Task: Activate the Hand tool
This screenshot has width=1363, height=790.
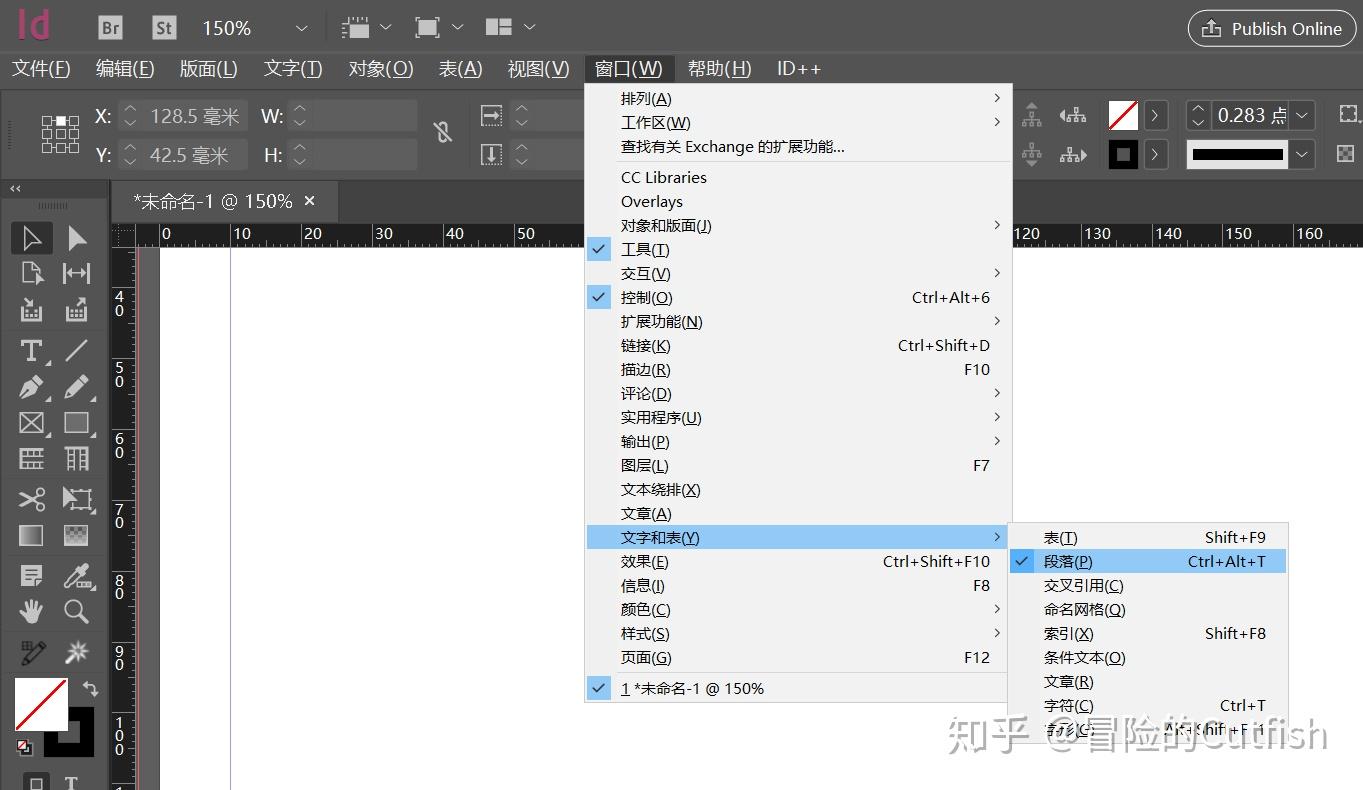Action: coord(31,611)
